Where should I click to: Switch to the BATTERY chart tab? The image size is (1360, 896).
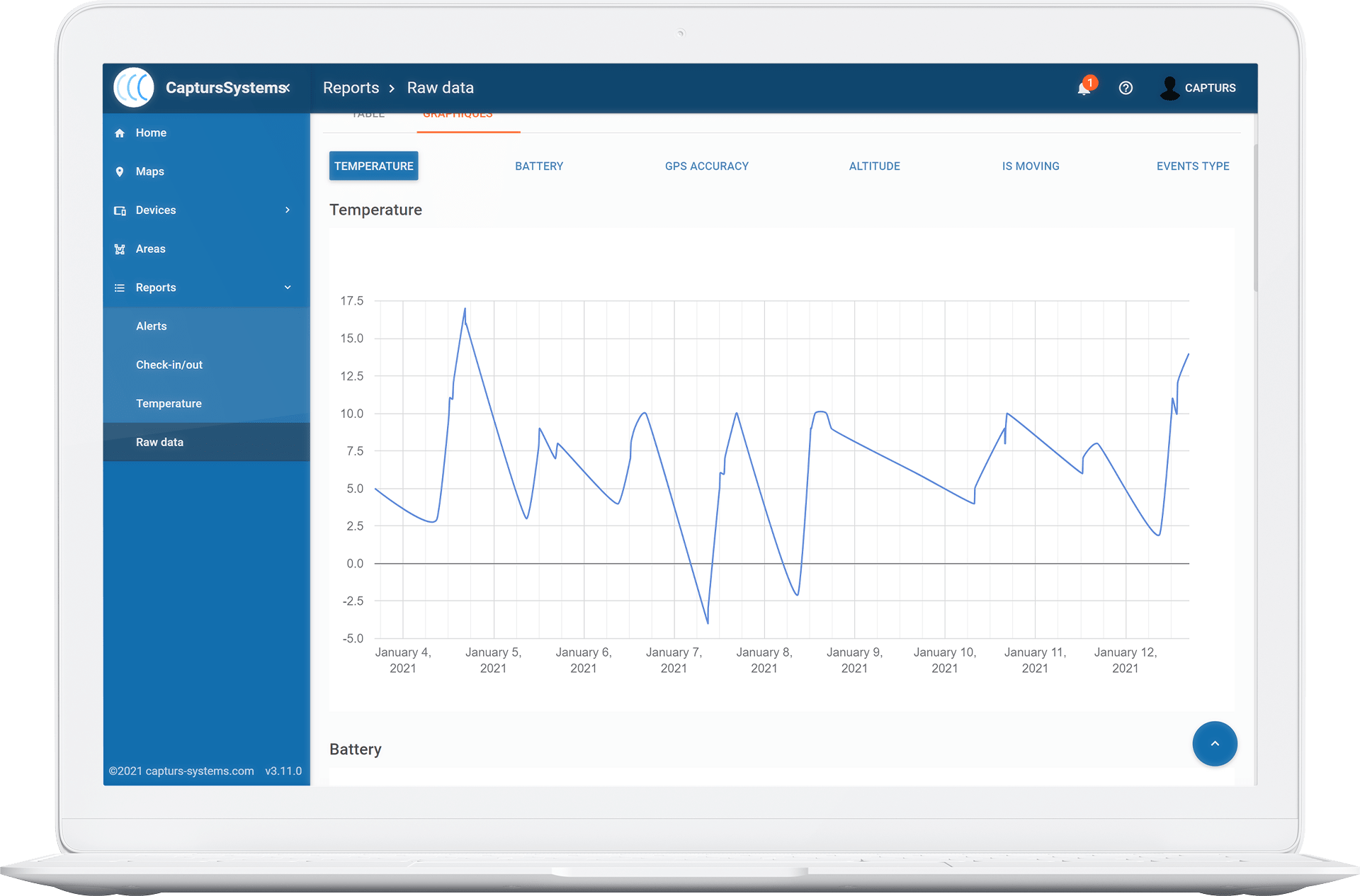pos(539,166)
